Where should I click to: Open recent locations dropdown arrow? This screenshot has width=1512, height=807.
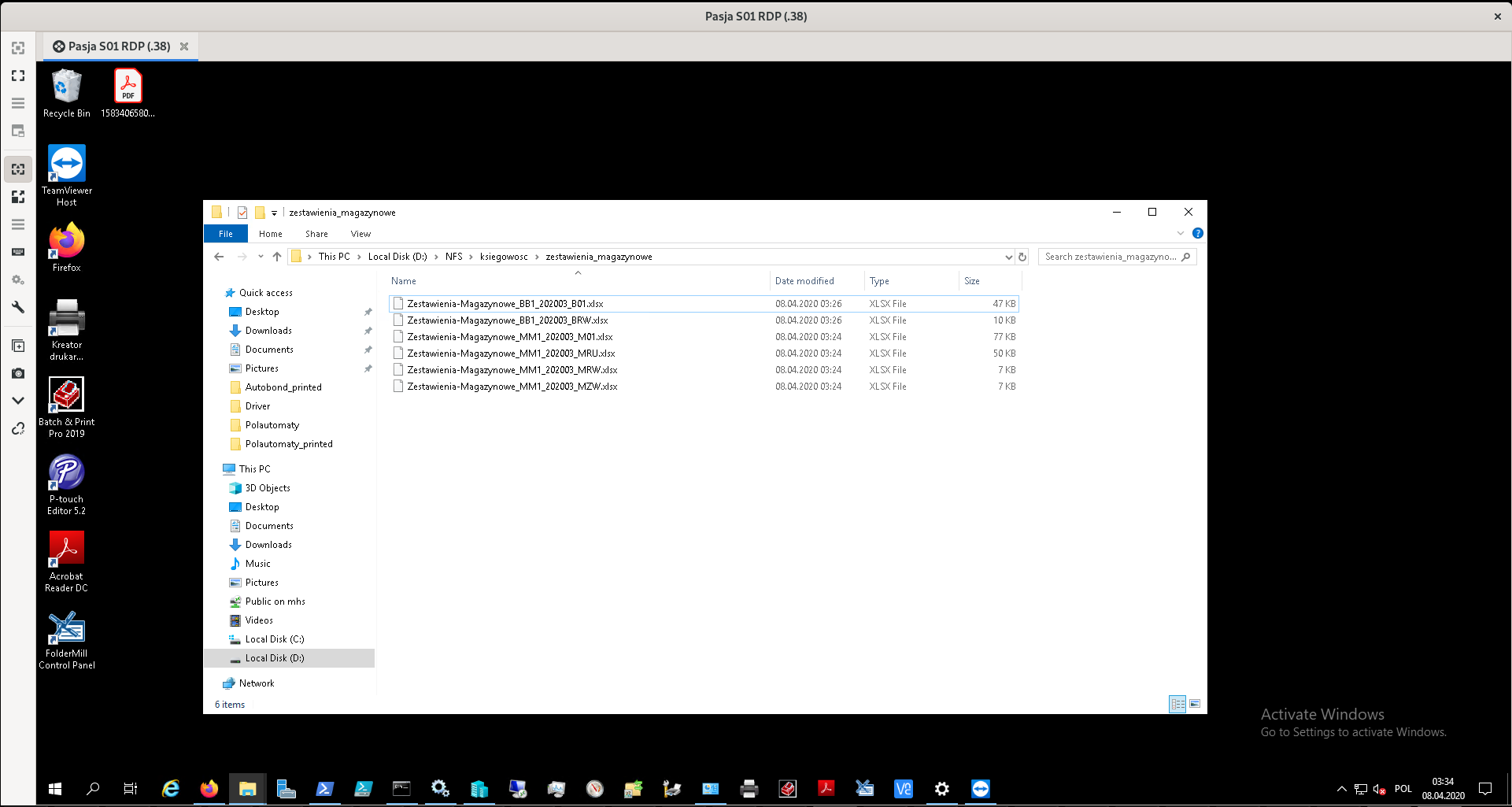coord(261,257)
